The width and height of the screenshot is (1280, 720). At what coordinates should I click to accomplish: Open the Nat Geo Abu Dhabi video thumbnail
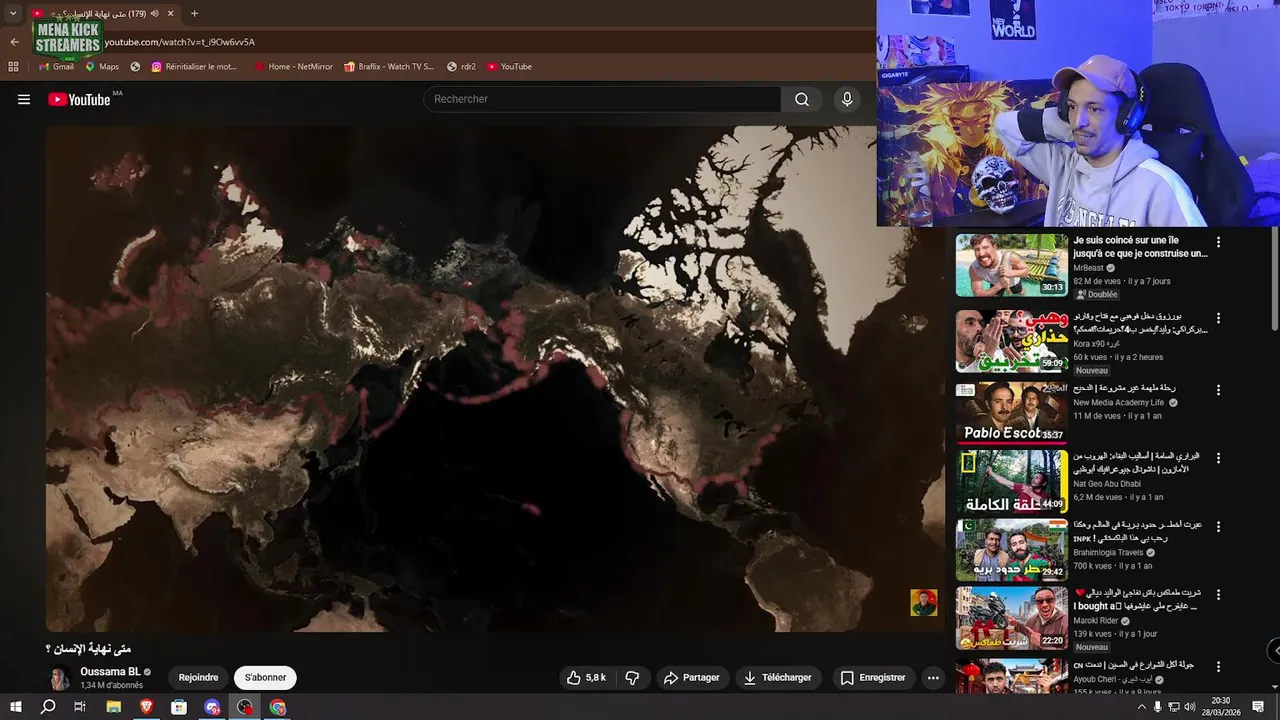point(1011,481)
